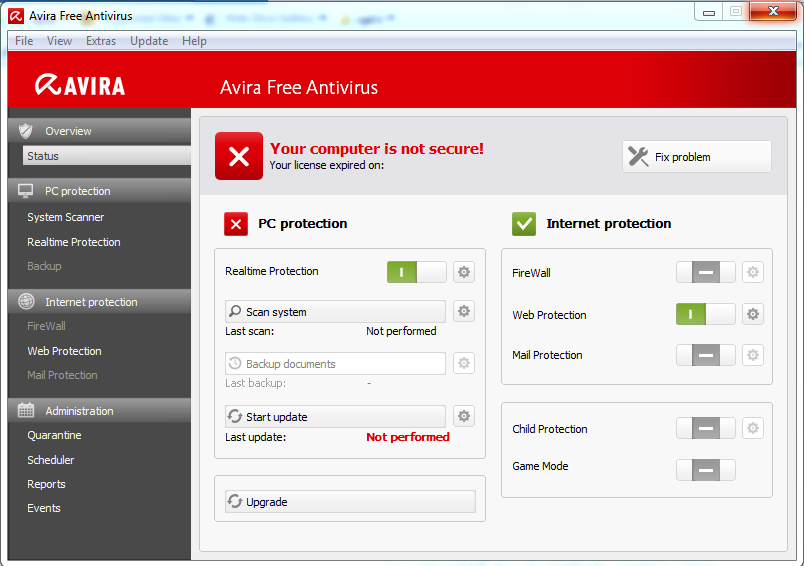Toggle the Game Mode switch

706,470
